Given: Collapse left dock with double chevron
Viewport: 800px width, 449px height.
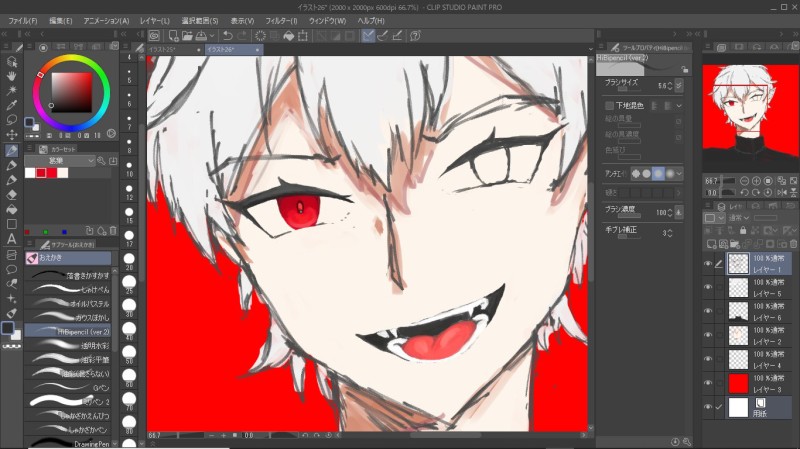Looking at the screenshot, I should pyautogui.click(x=5, y=34).
